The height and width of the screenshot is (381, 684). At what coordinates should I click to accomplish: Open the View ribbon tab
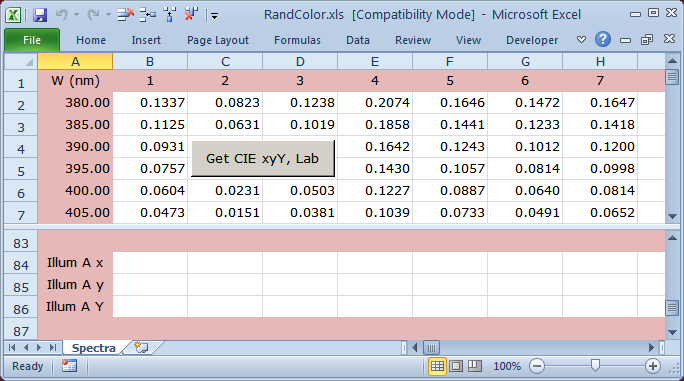pos(468,40)
